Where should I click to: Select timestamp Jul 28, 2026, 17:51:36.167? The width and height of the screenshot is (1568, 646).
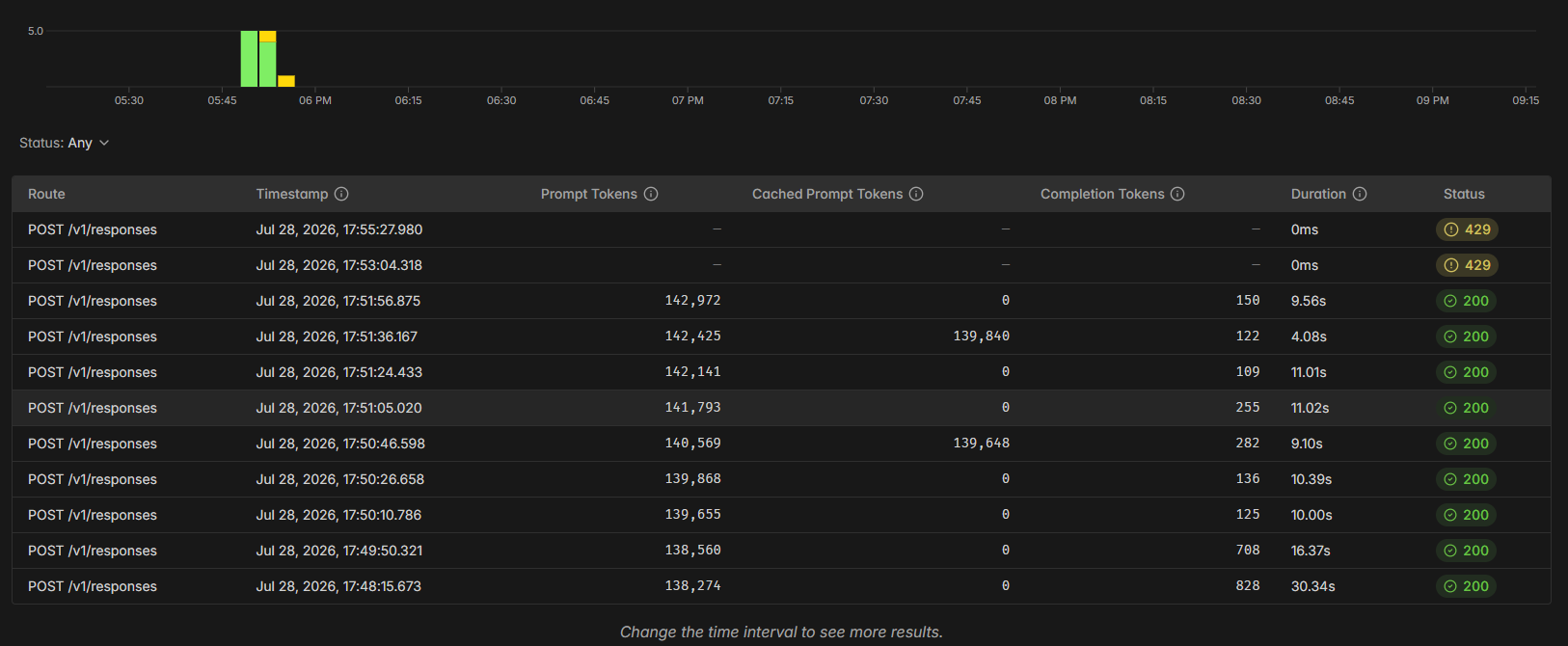tap(337, 336)
